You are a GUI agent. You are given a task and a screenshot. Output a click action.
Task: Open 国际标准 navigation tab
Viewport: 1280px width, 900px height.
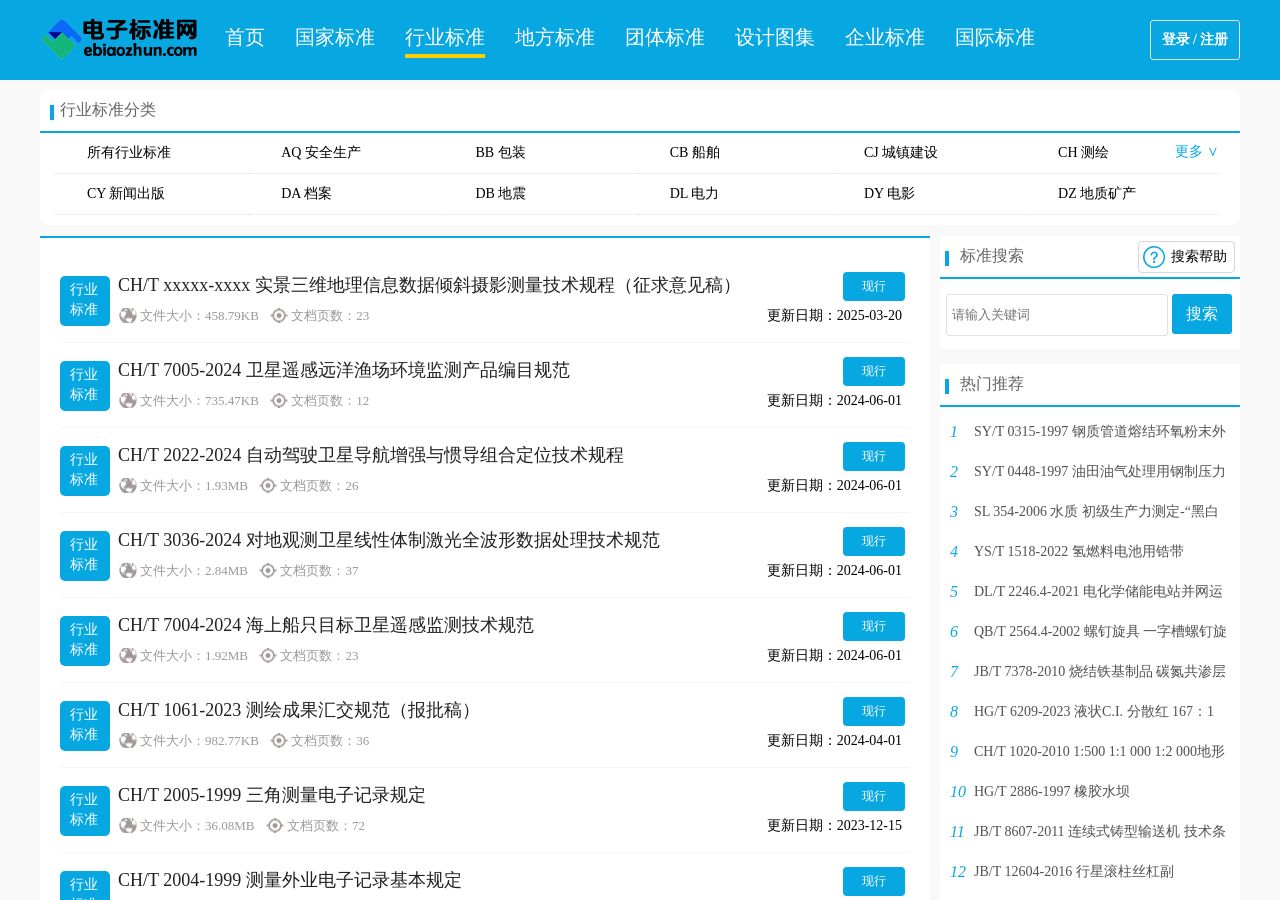click(995, 38)
